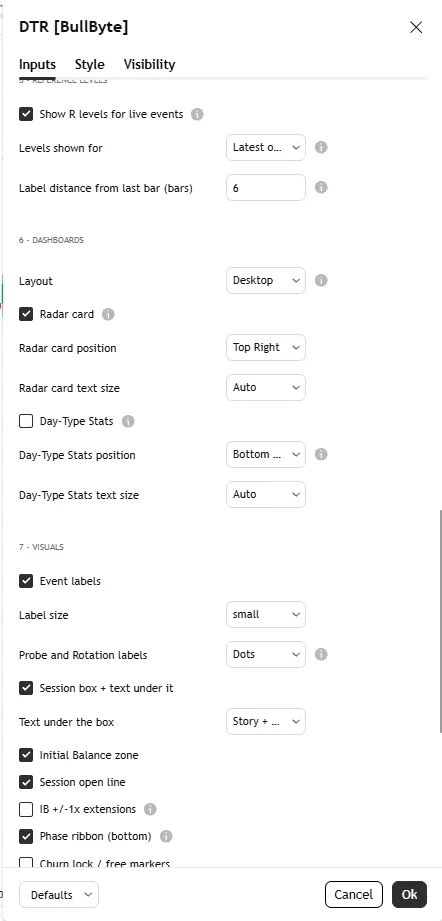Disable the Radar card checkbox
442x921 pixels.
pyautogui.click(x=26, y=314)
